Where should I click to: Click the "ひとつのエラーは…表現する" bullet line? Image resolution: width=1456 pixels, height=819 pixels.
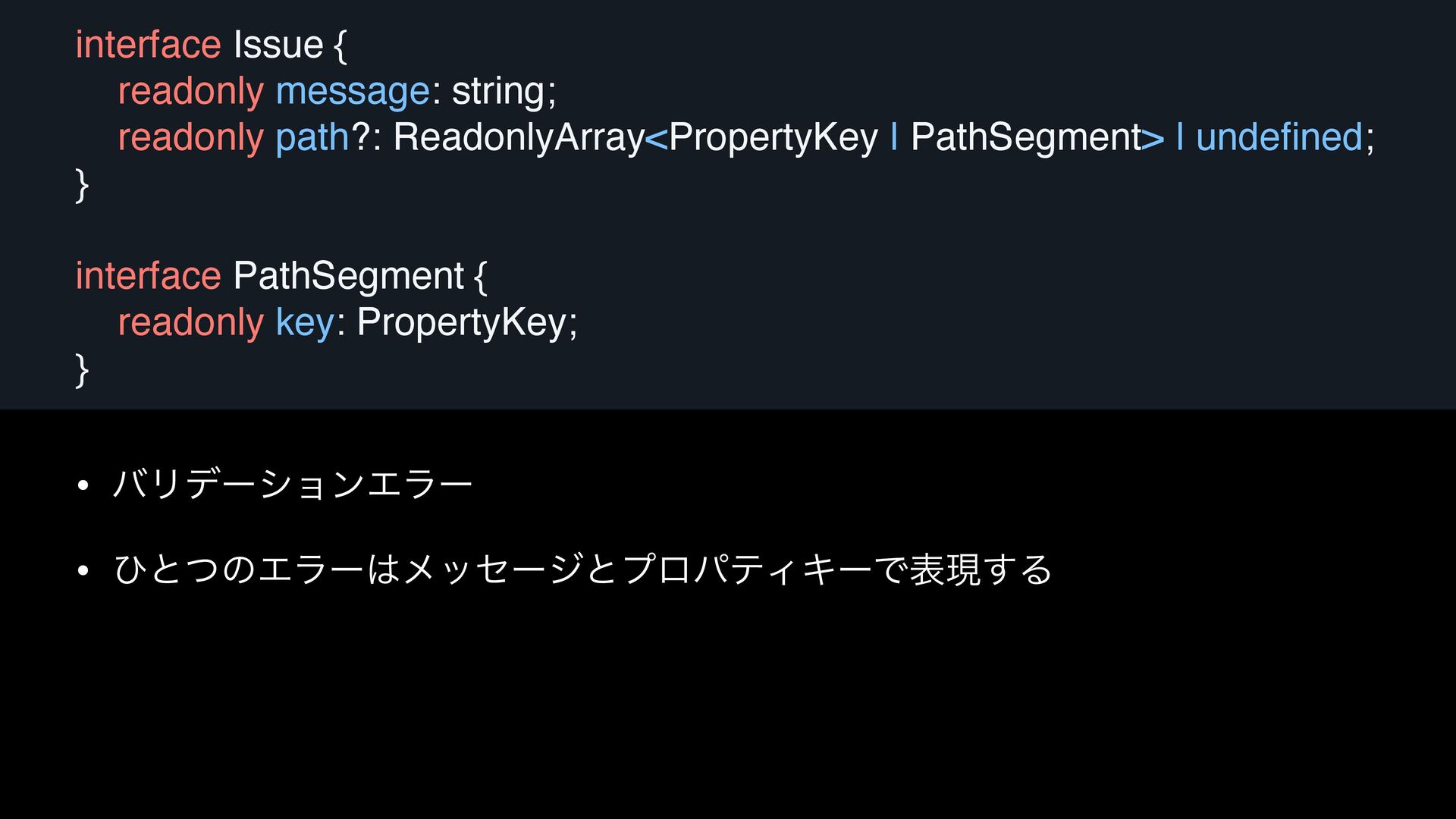582,570
